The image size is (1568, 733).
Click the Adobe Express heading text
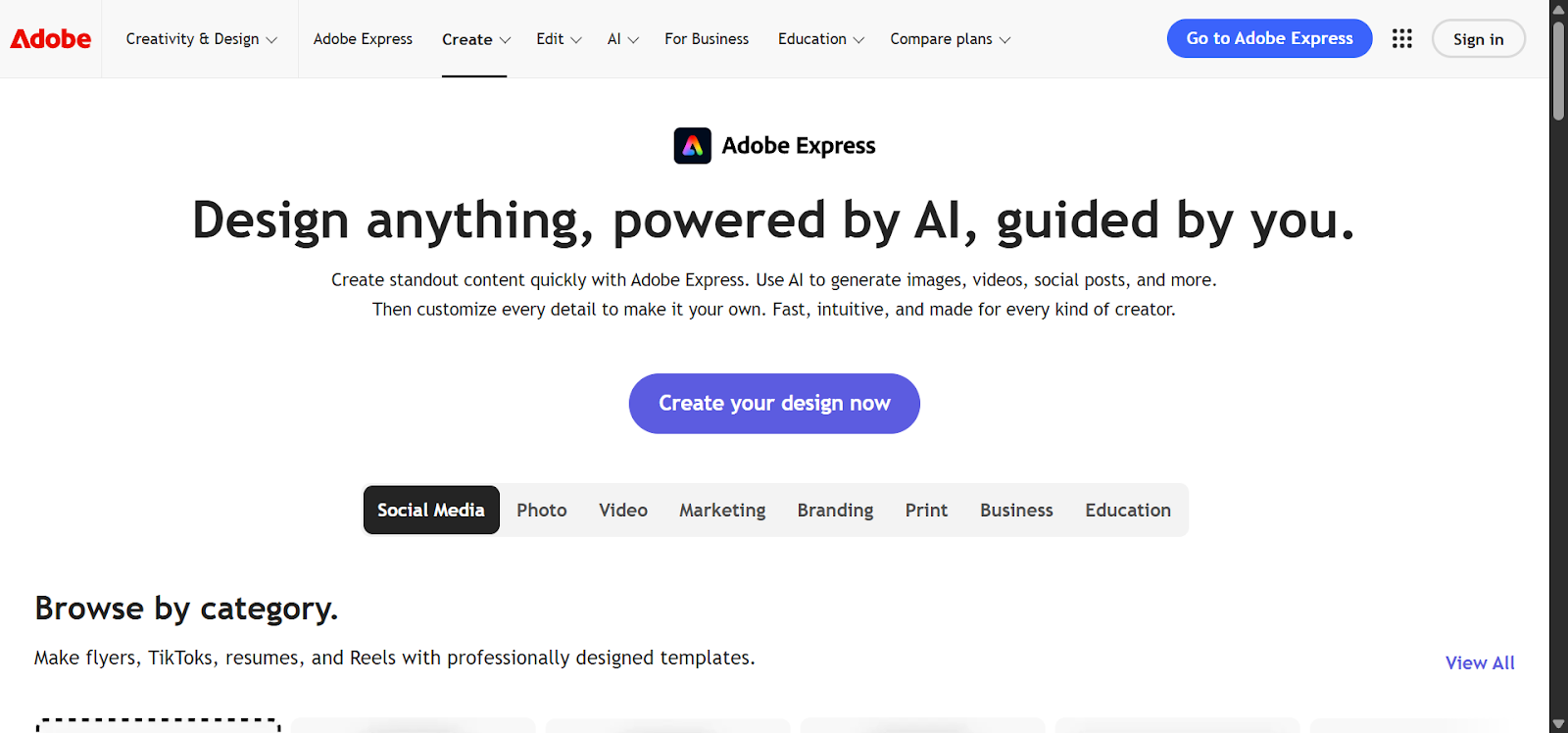click(x=799, y=146)
